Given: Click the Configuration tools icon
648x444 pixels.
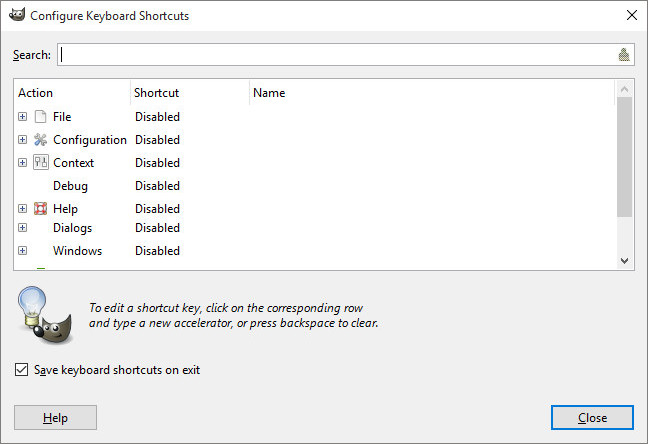Looking at the screenshot, I should click(40, 140).
